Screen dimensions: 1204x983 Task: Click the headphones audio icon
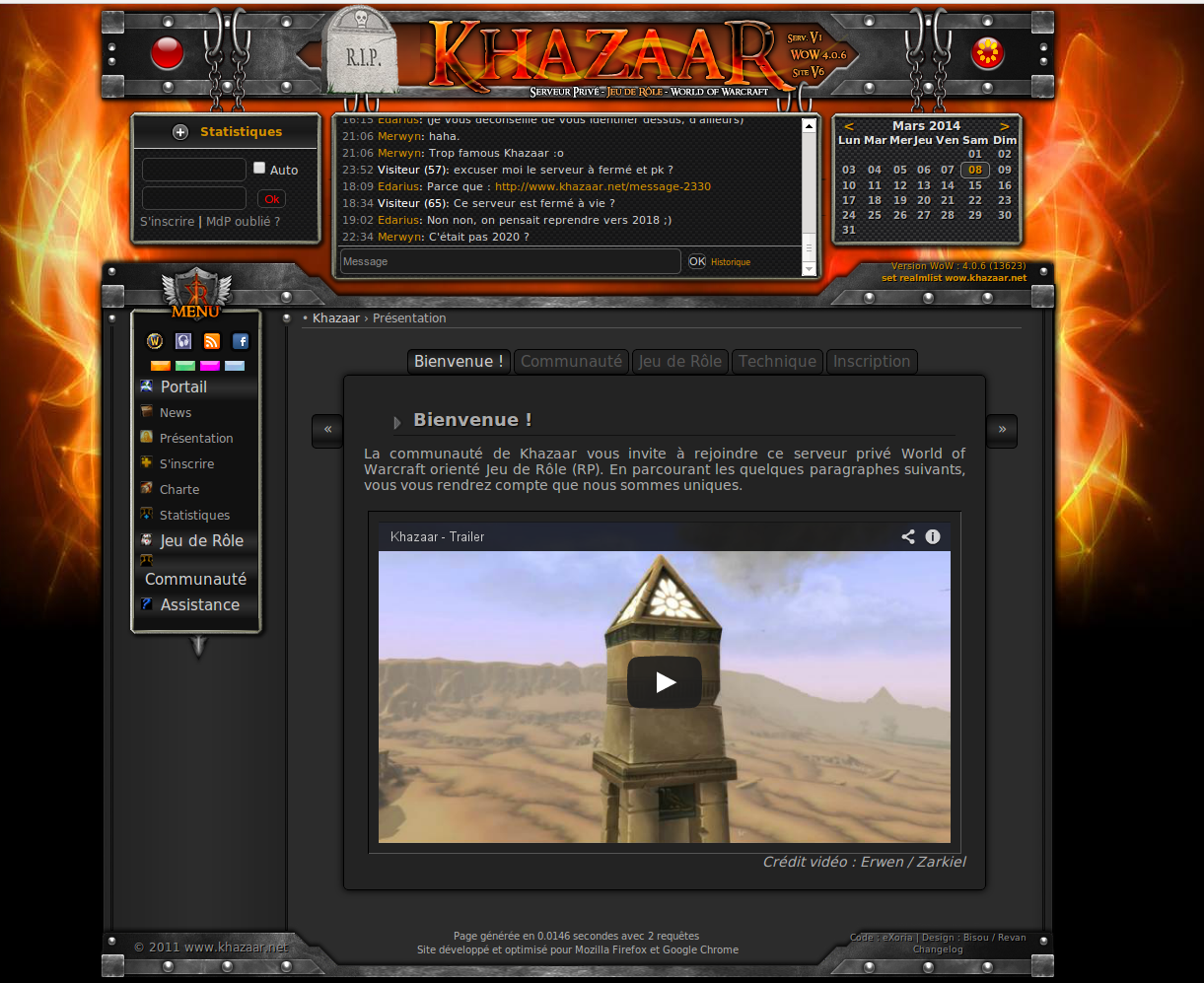click(x=183, y=341)
